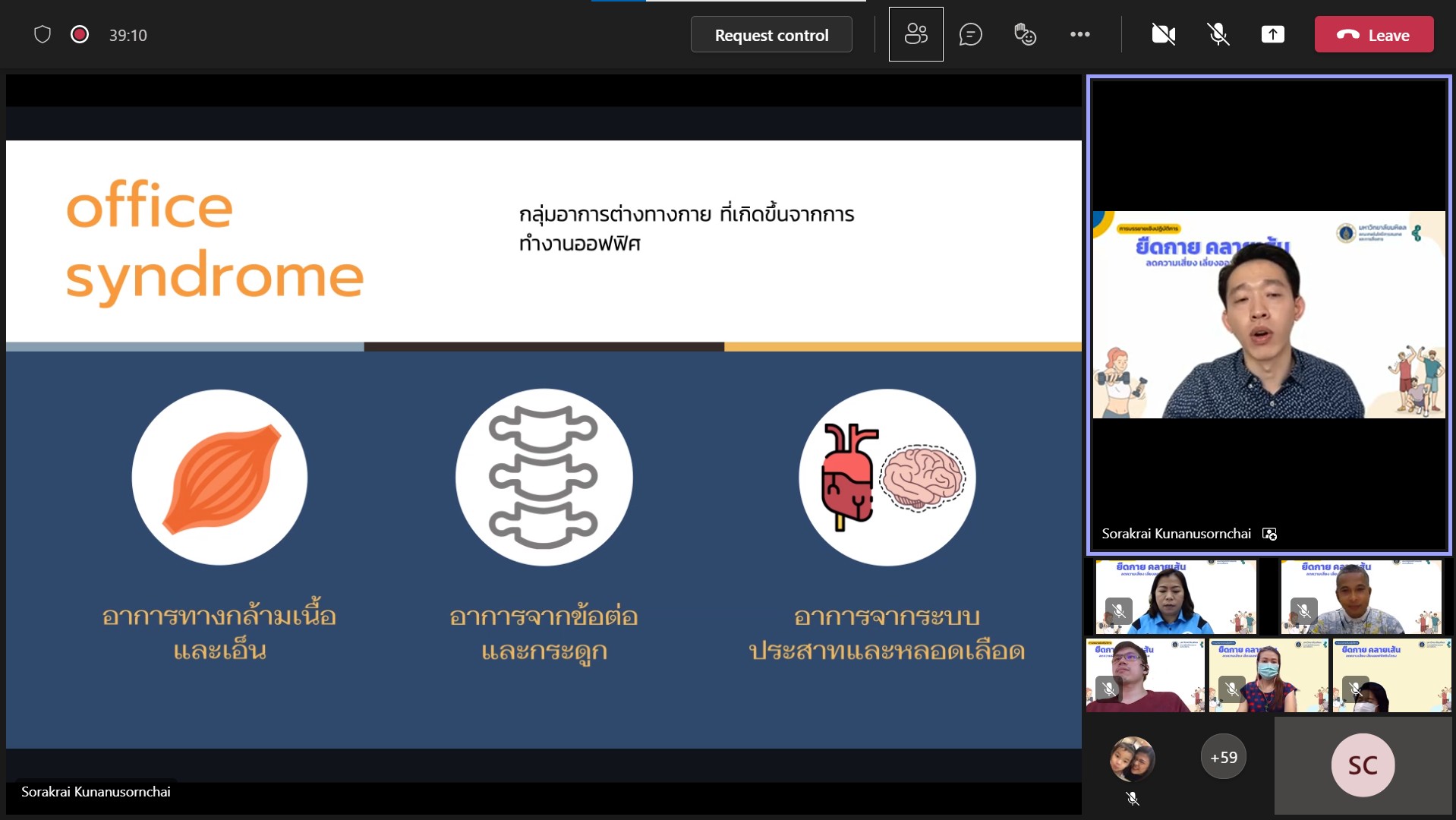Click the spine icon on shared slide
The width and height of the screenshot is (1456, 820).
click(544, 478)
